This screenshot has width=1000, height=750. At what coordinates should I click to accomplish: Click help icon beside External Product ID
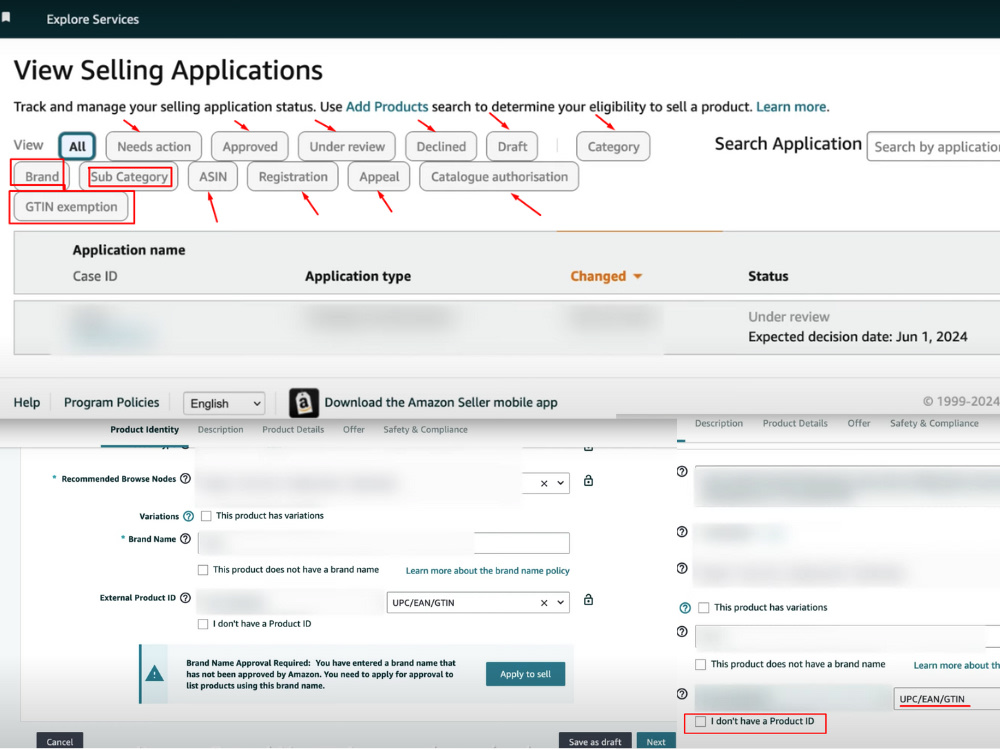[x=186, y=598]
